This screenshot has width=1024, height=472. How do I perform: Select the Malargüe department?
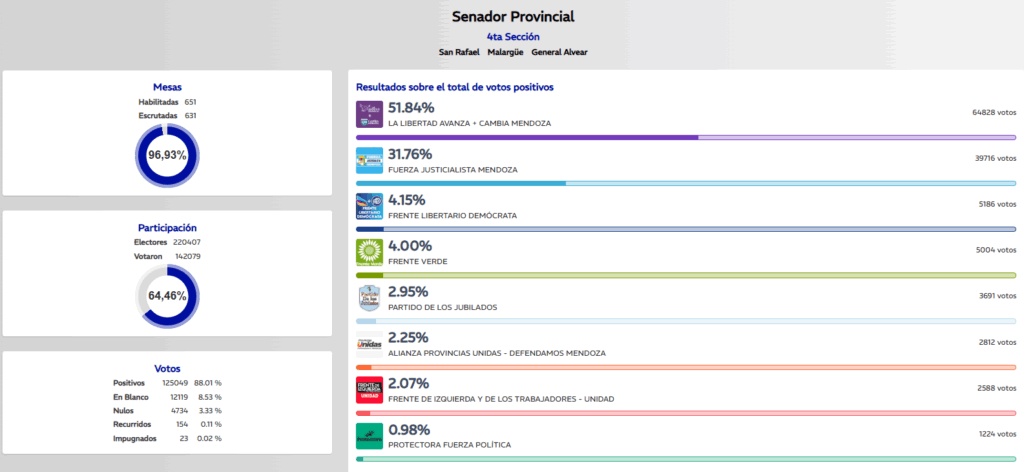click(505, 52)
